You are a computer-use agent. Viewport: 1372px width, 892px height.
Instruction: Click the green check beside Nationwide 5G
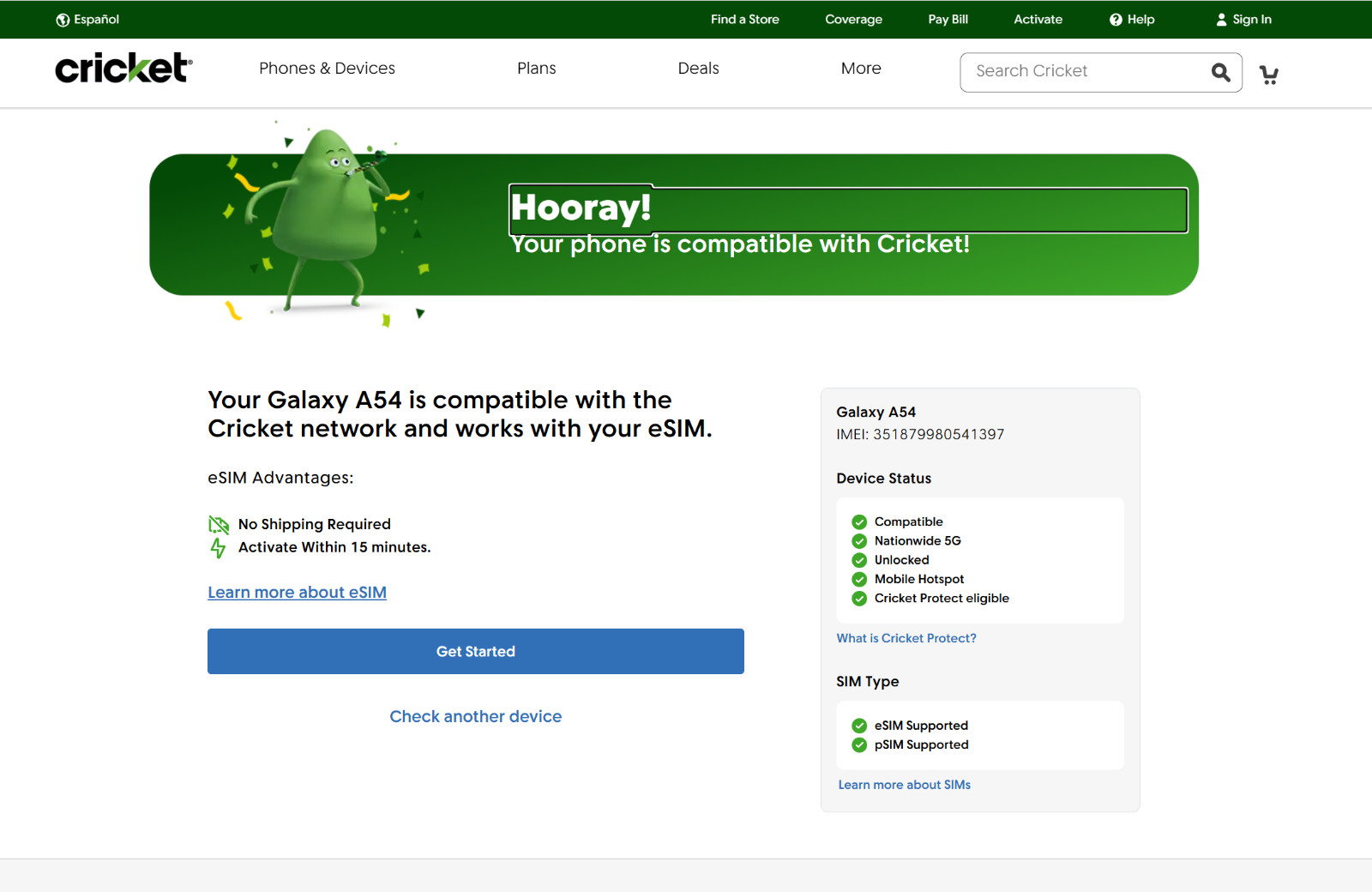point(859,541)
